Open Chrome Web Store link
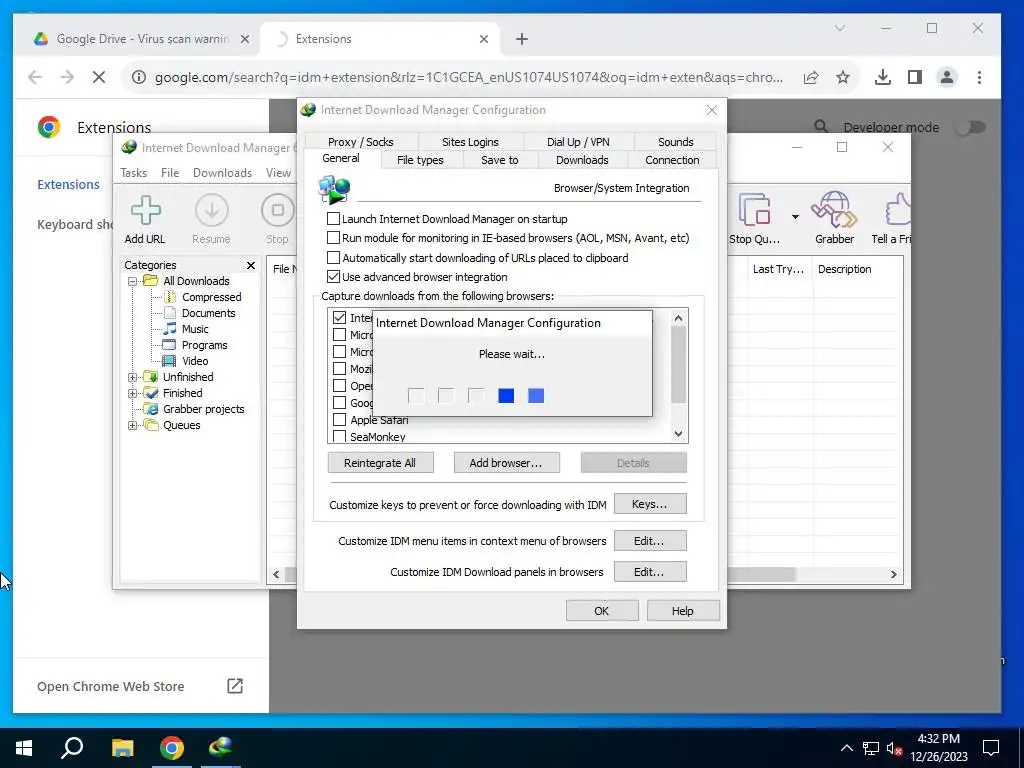1024x768 pixels. [140, 686]
